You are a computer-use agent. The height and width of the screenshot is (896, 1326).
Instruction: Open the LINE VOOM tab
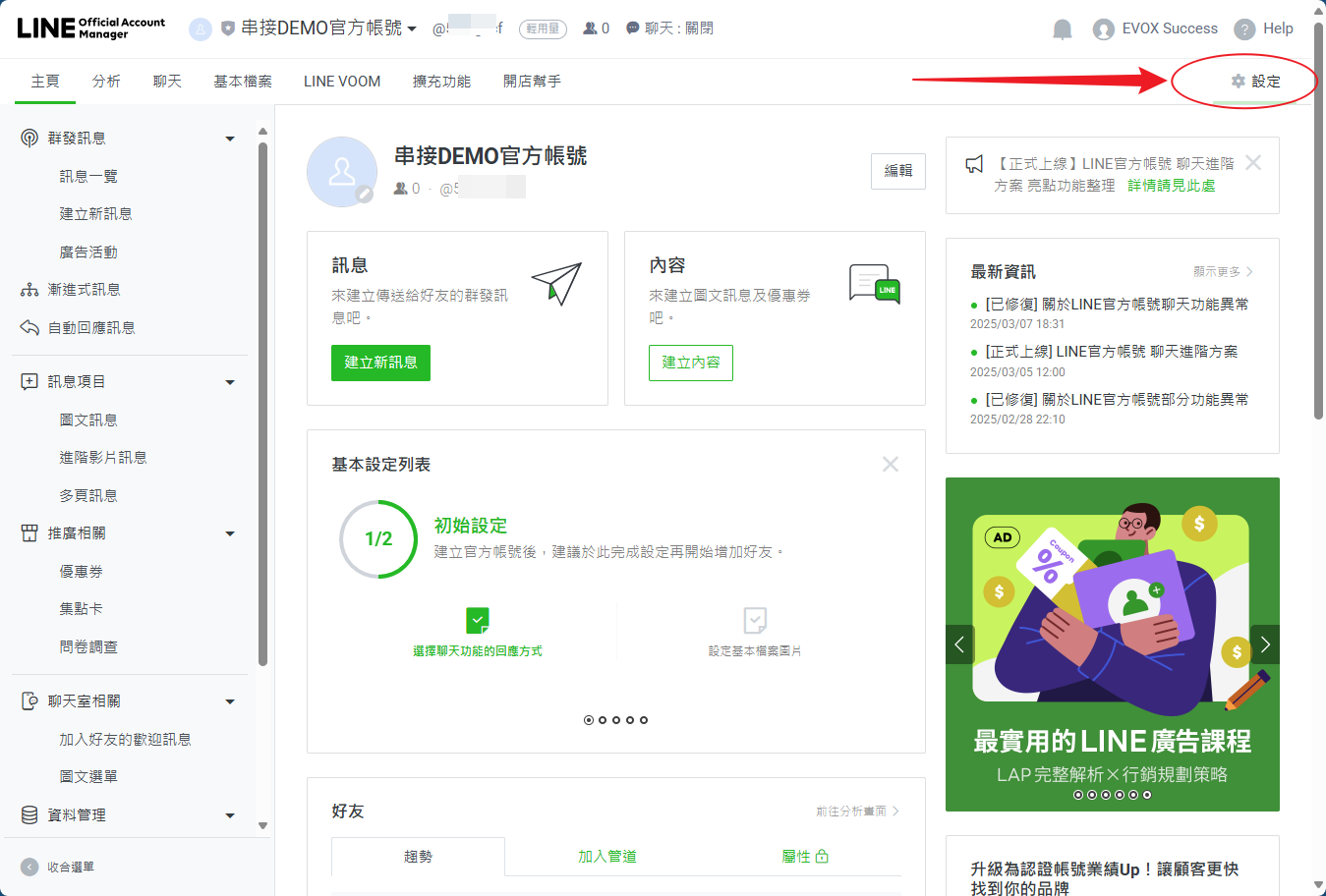[342, 82]
